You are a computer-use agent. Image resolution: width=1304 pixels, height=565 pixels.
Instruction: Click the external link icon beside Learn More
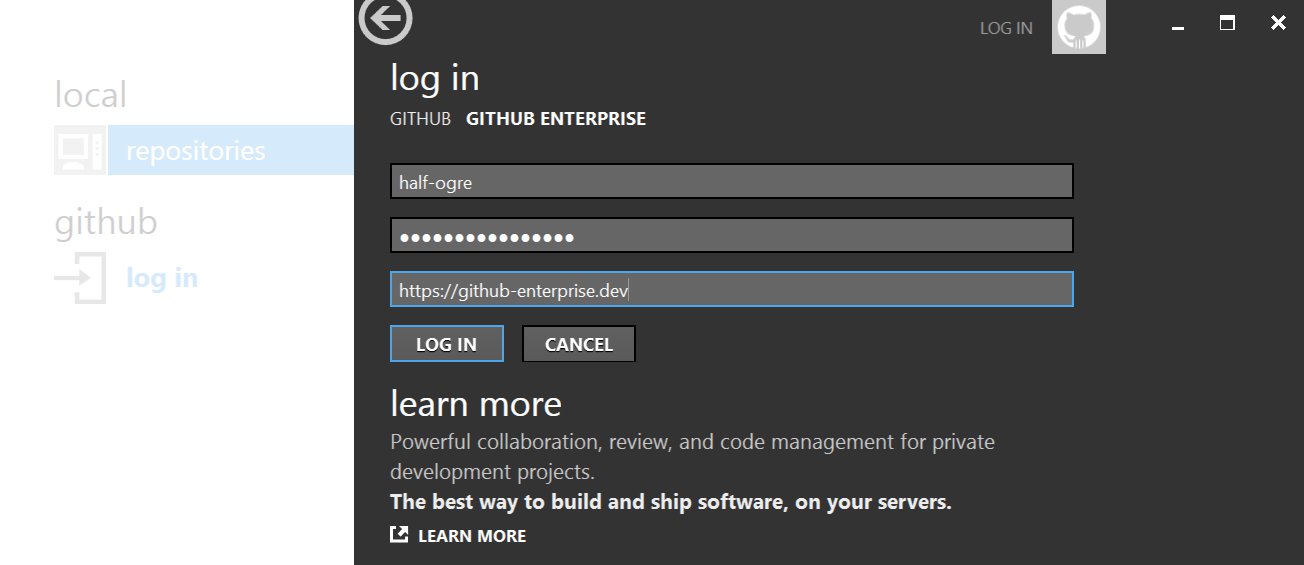[399, 535]
